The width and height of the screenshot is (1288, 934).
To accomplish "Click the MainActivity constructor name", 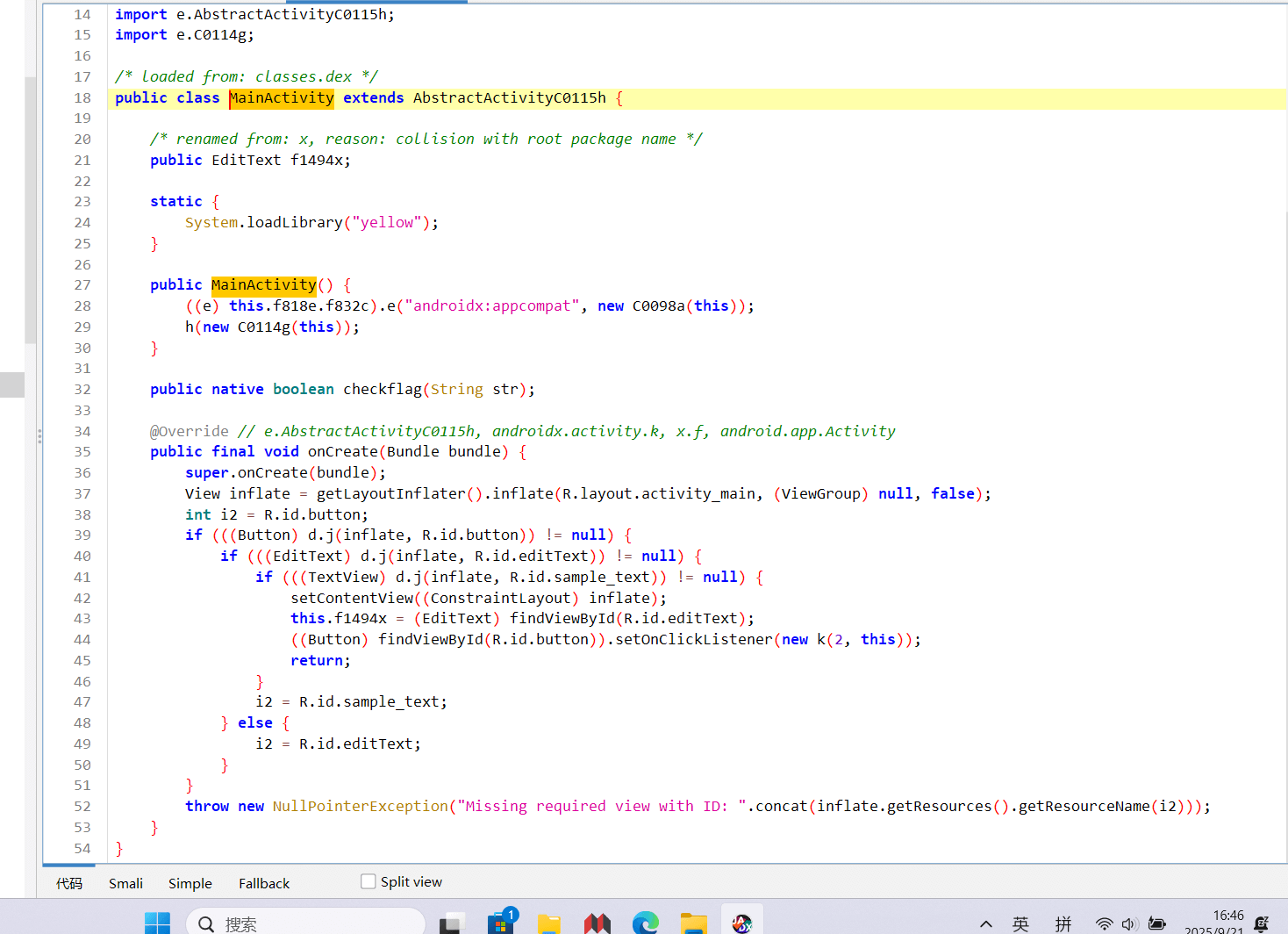I will 264,284.
